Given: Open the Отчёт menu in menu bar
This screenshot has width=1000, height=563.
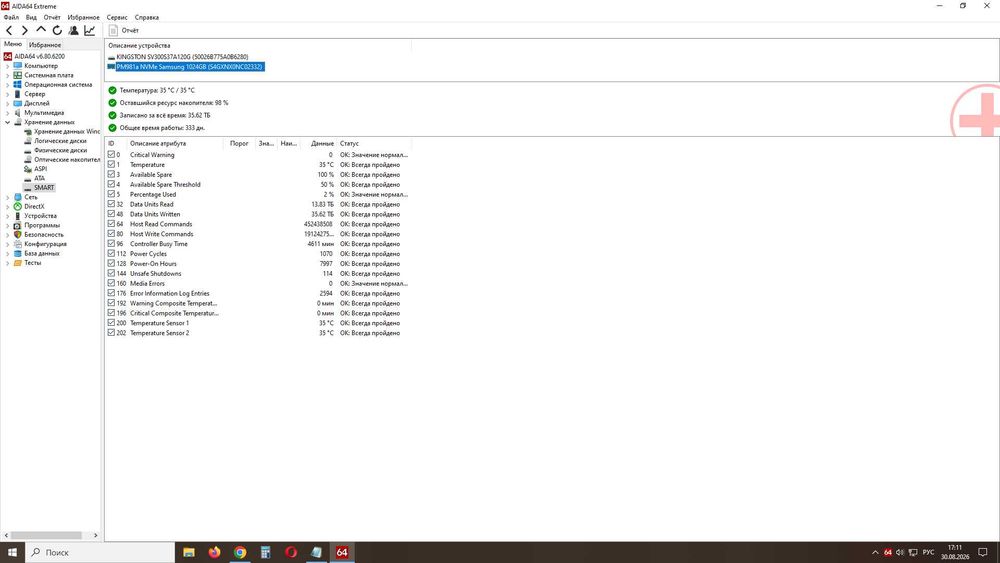Looking at the screenshot, I should [x=52, y=17].
